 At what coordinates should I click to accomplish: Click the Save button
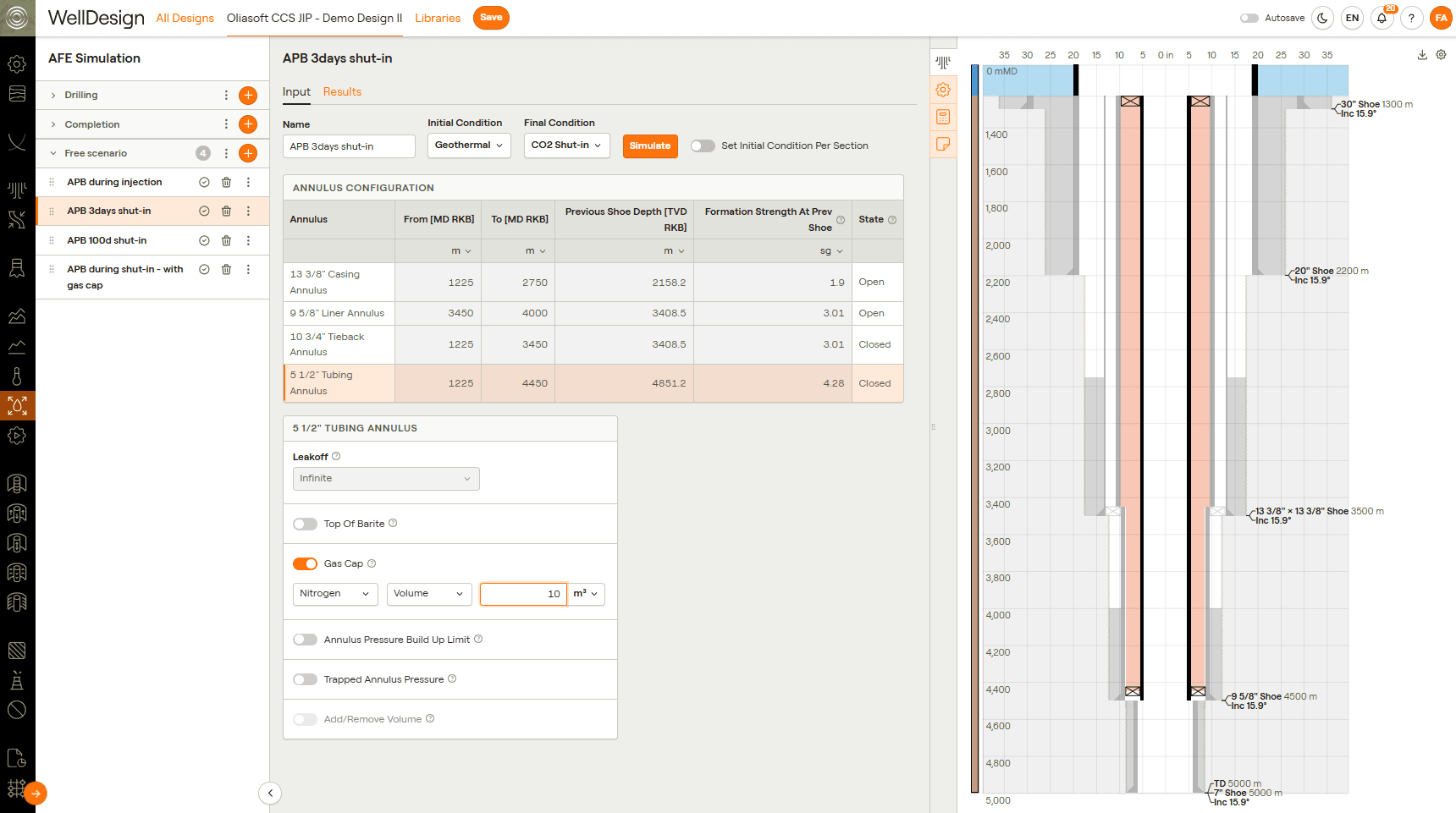click(x=491, y=18)
